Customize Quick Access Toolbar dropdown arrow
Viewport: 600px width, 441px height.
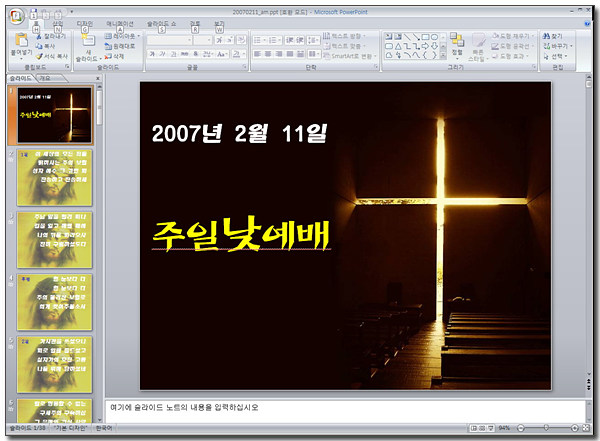point(72,12)
